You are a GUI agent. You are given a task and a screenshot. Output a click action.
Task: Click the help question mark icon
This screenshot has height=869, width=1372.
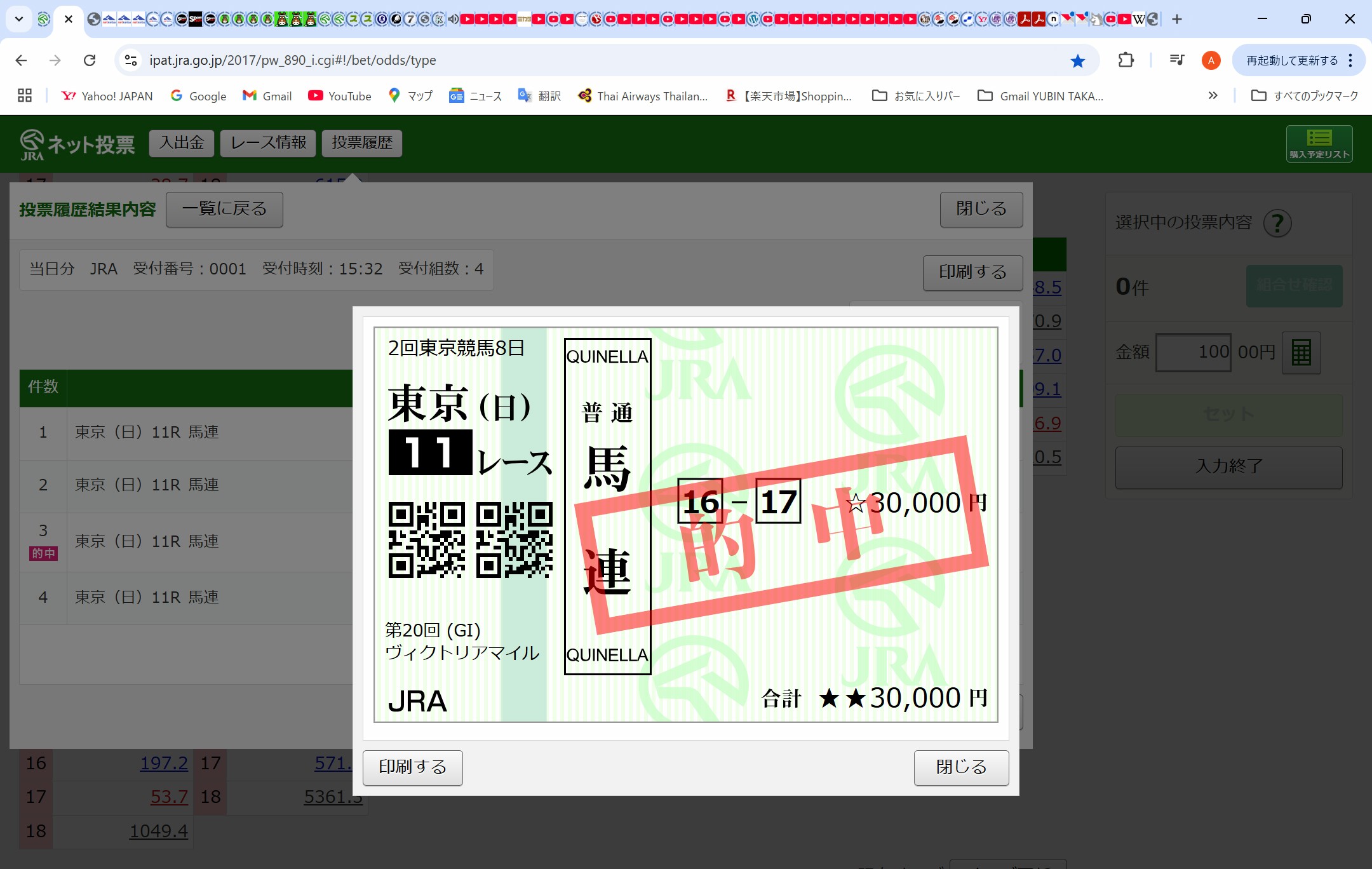tap(1277, 223)
